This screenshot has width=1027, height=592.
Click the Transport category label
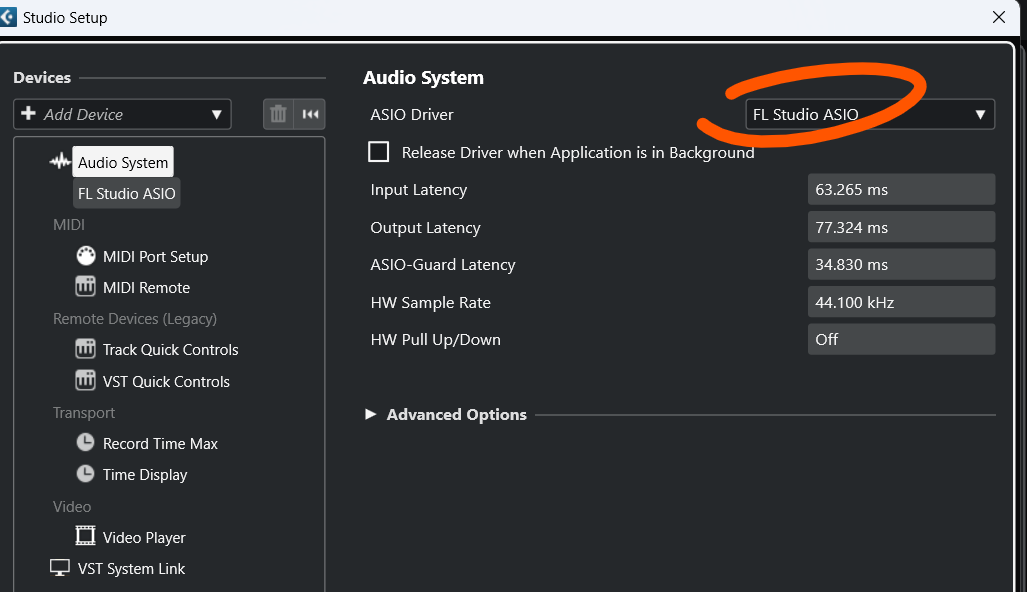[84, 413]
